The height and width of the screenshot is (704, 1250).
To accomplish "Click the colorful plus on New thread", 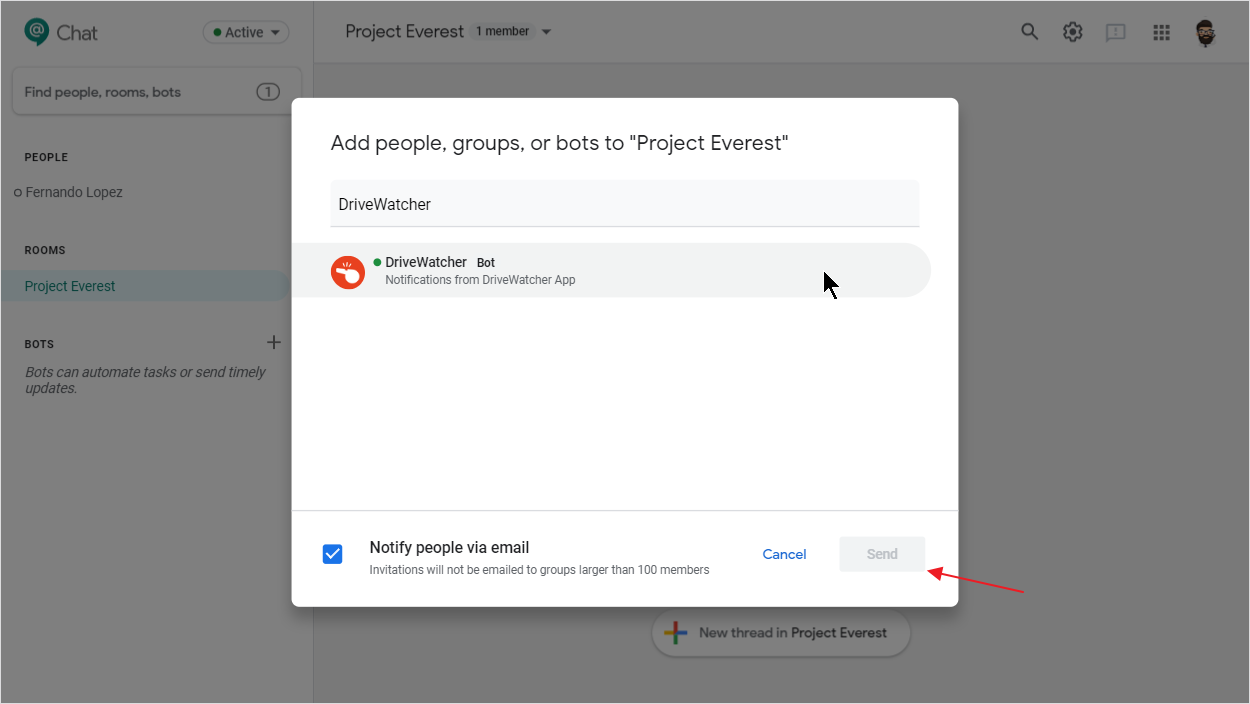I will click(x=675, y=632).
